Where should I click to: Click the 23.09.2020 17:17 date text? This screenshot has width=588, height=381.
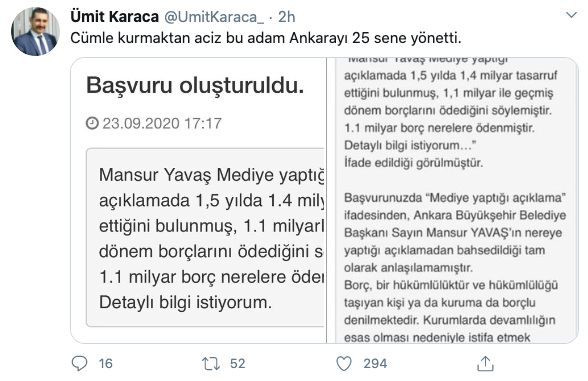point(162,123)
